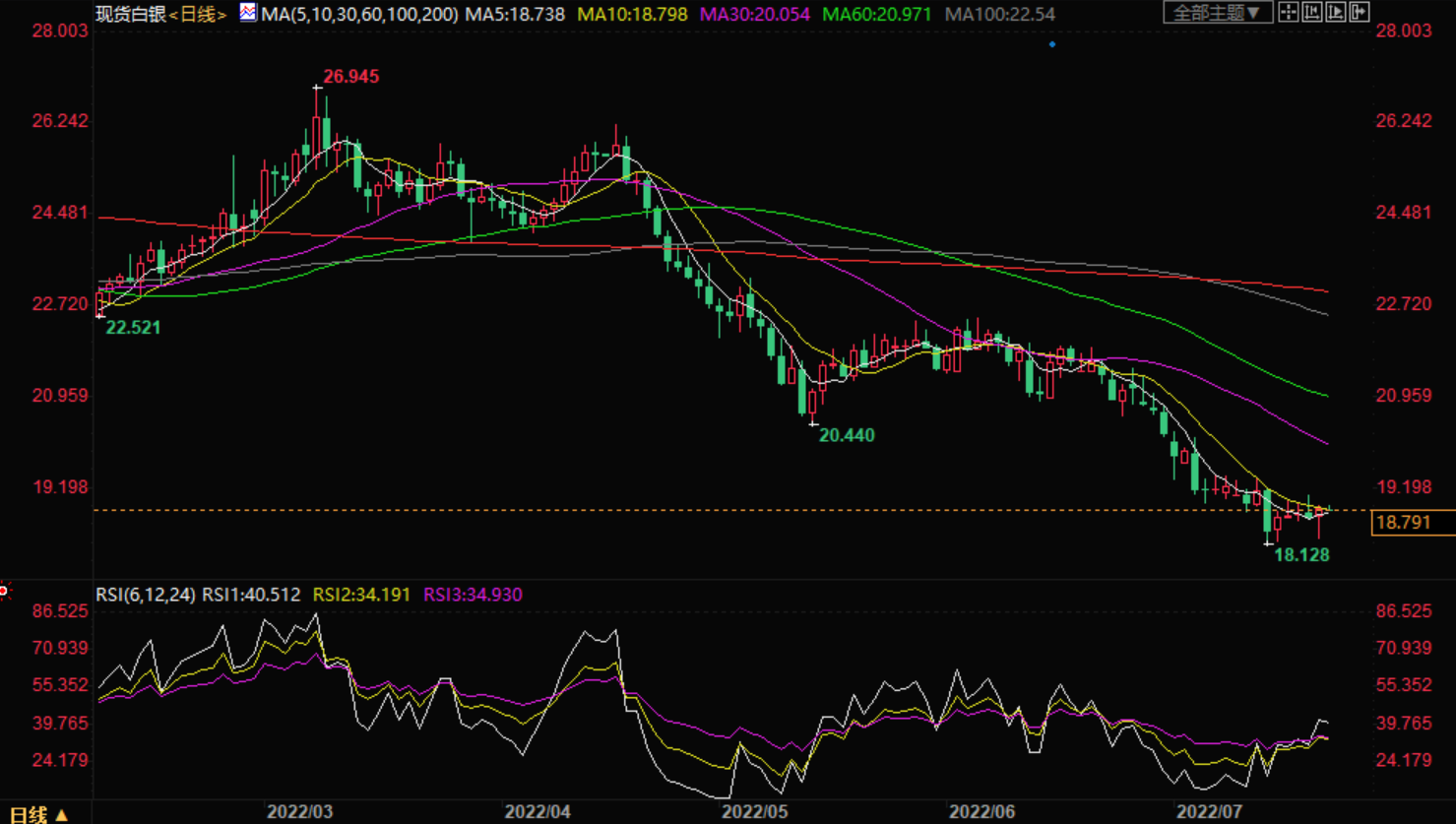Image resolution: width=1456 pixels, height=824 pixels.
Task: Click the MA30 magenta legend label
Action: pyautogui.click(x=754, y=14)
